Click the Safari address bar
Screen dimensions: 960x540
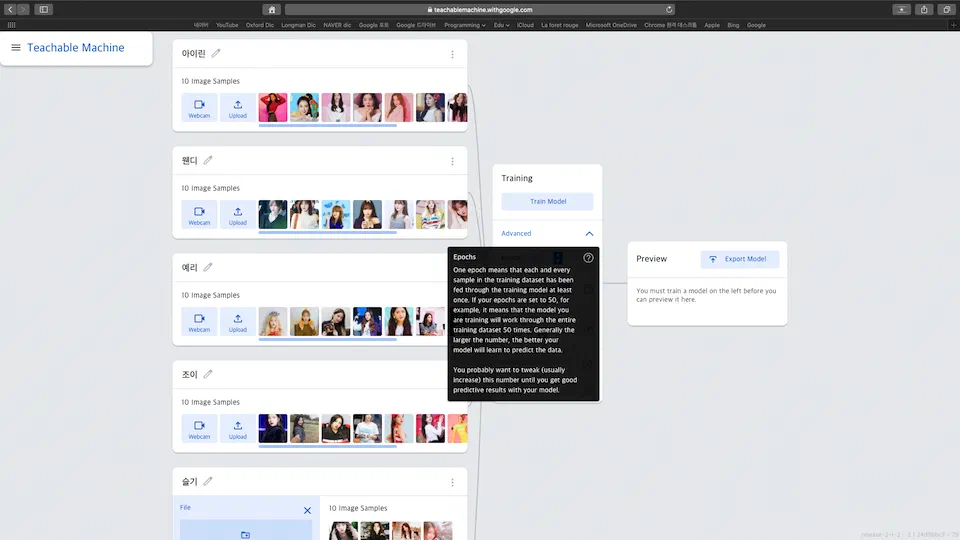coord(479,9)
